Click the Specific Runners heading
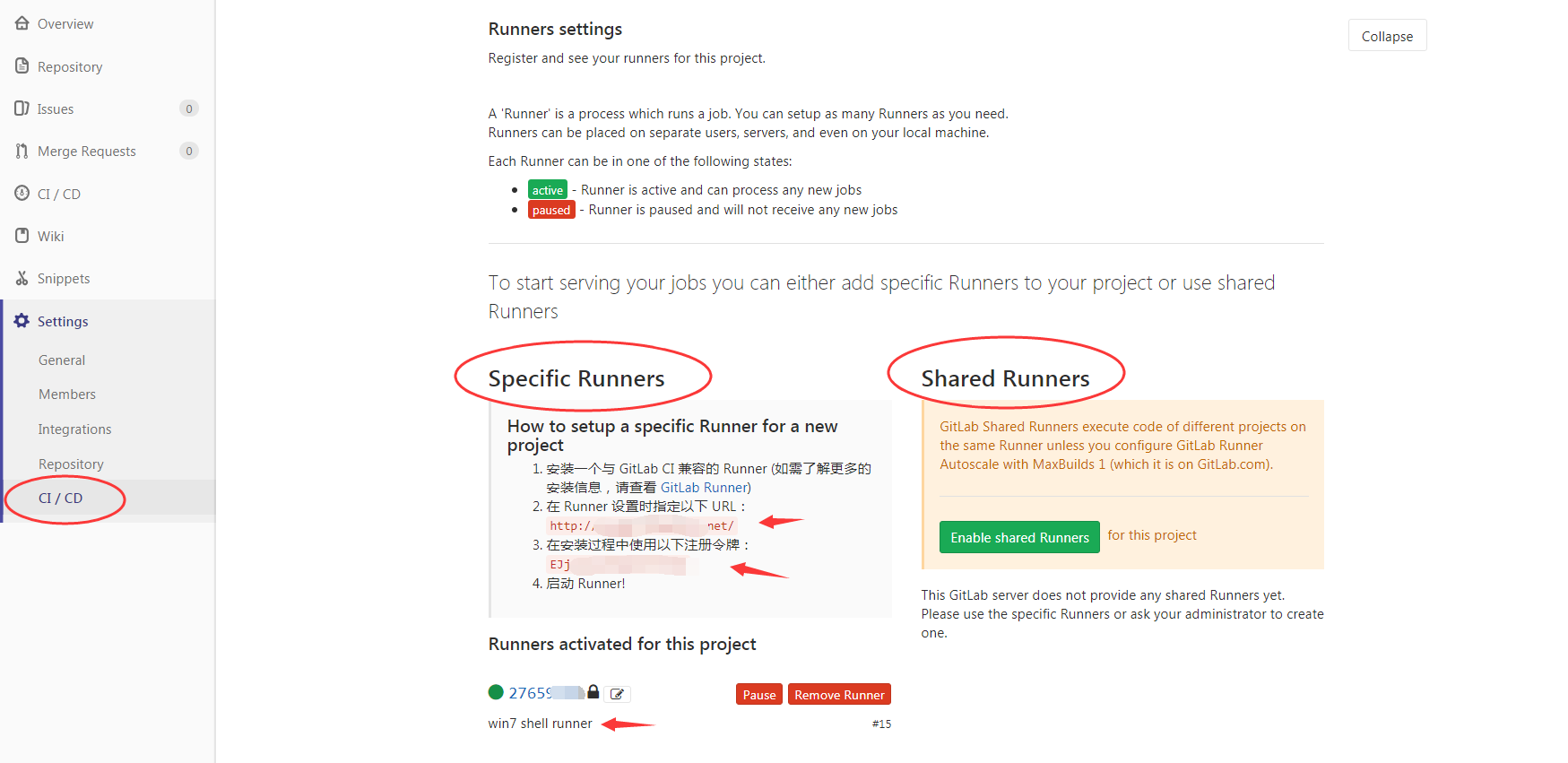 click(x=576, y=378)
